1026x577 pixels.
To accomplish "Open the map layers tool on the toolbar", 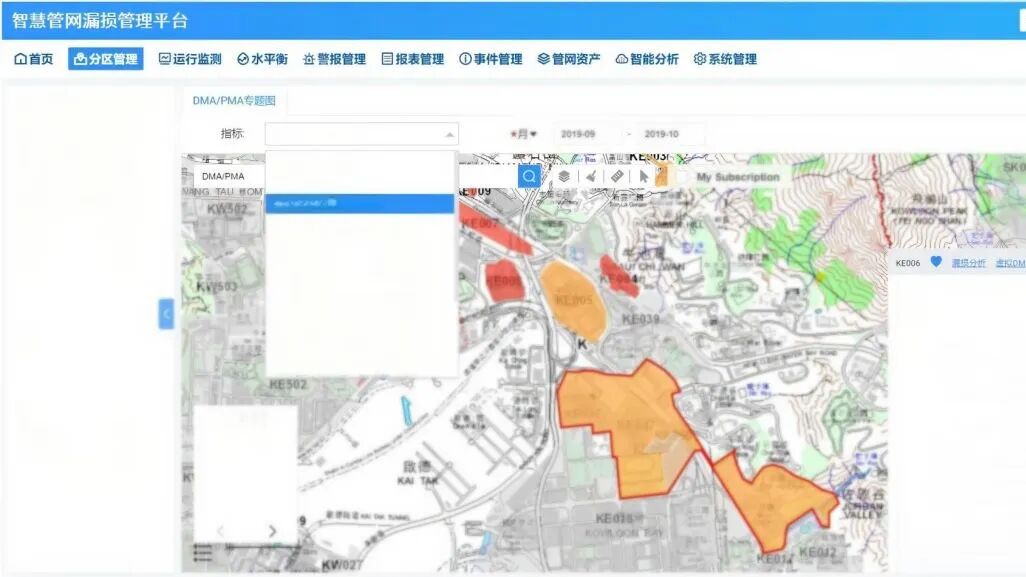I will (x=563, y=174).
